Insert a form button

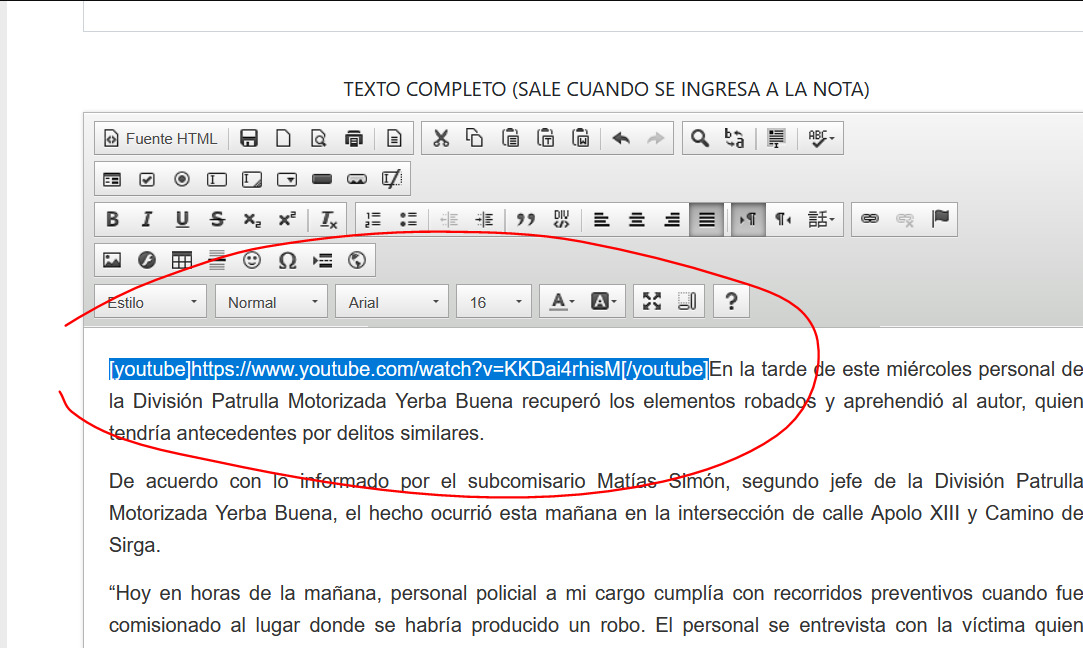[x=322, y=180]
